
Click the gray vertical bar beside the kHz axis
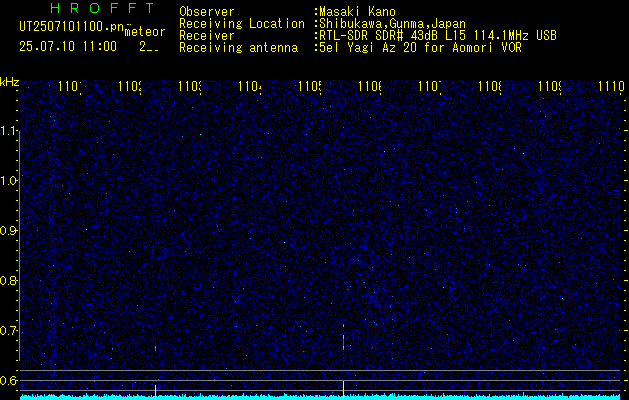tap(20, 246)
